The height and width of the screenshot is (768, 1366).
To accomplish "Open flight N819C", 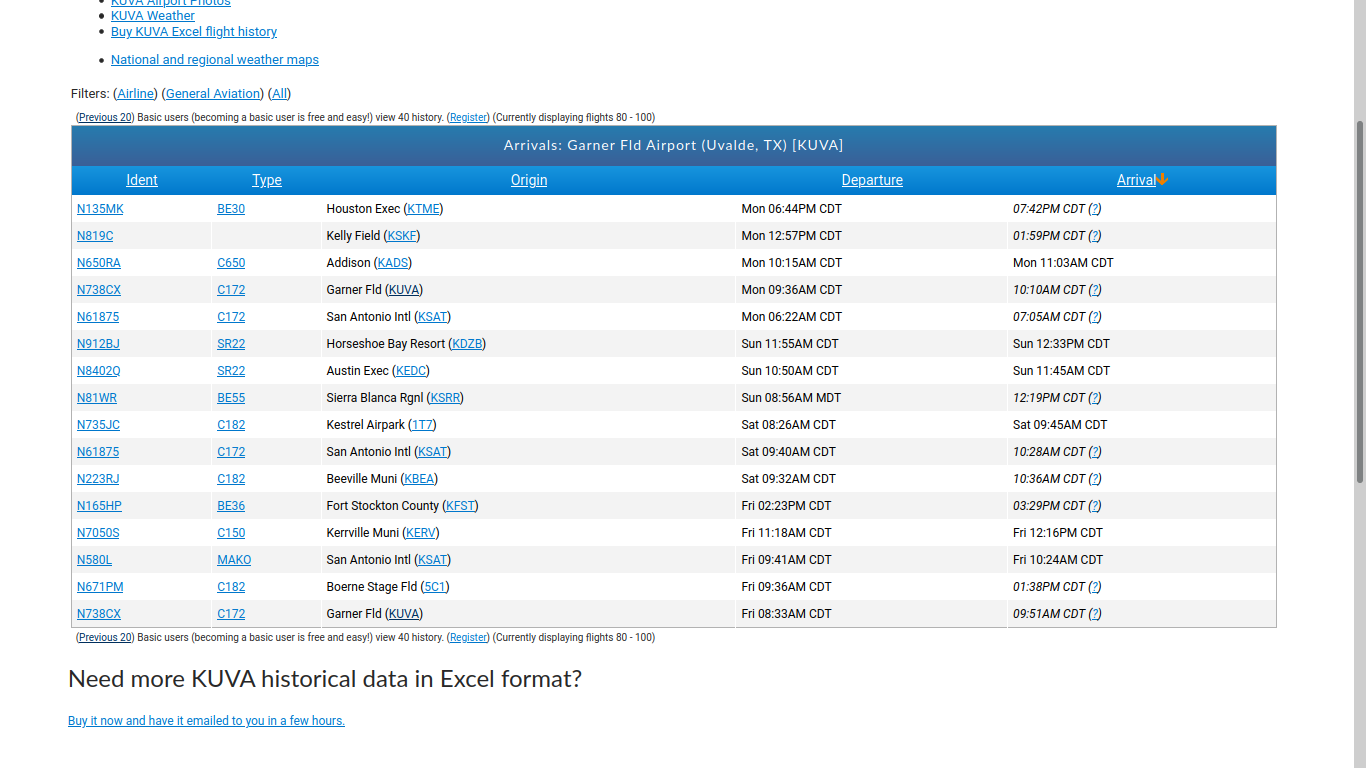I will pyautogui.click(x=95, y=236).
